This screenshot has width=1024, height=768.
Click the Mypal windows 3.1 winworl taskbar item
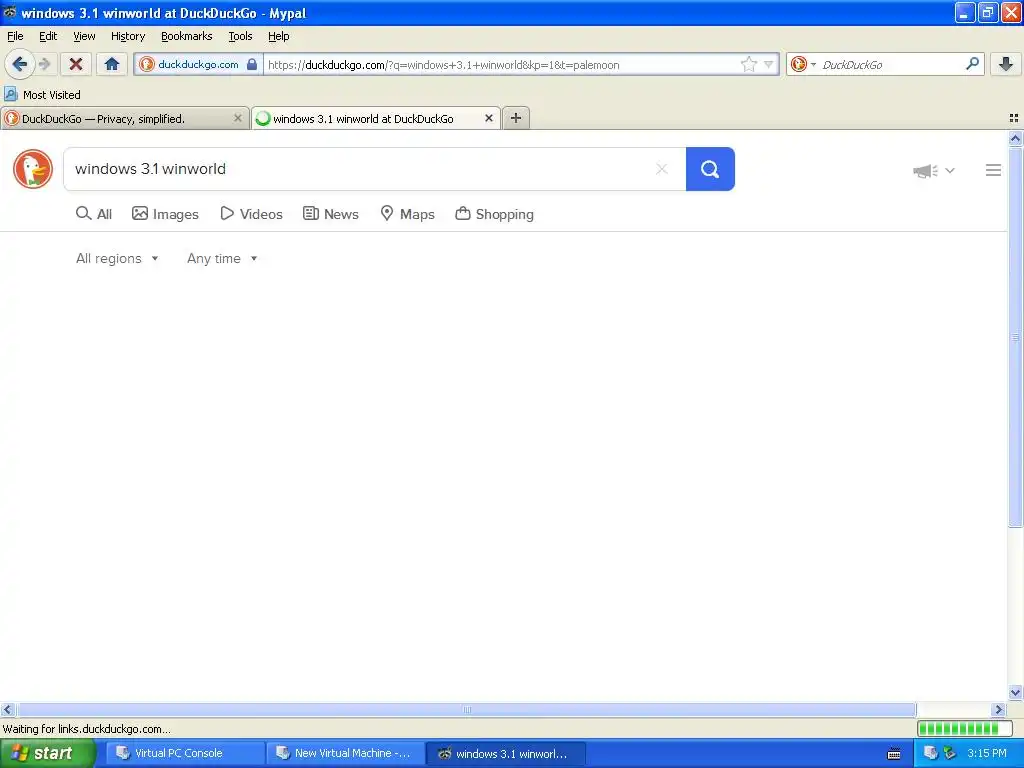click(505, 754)
